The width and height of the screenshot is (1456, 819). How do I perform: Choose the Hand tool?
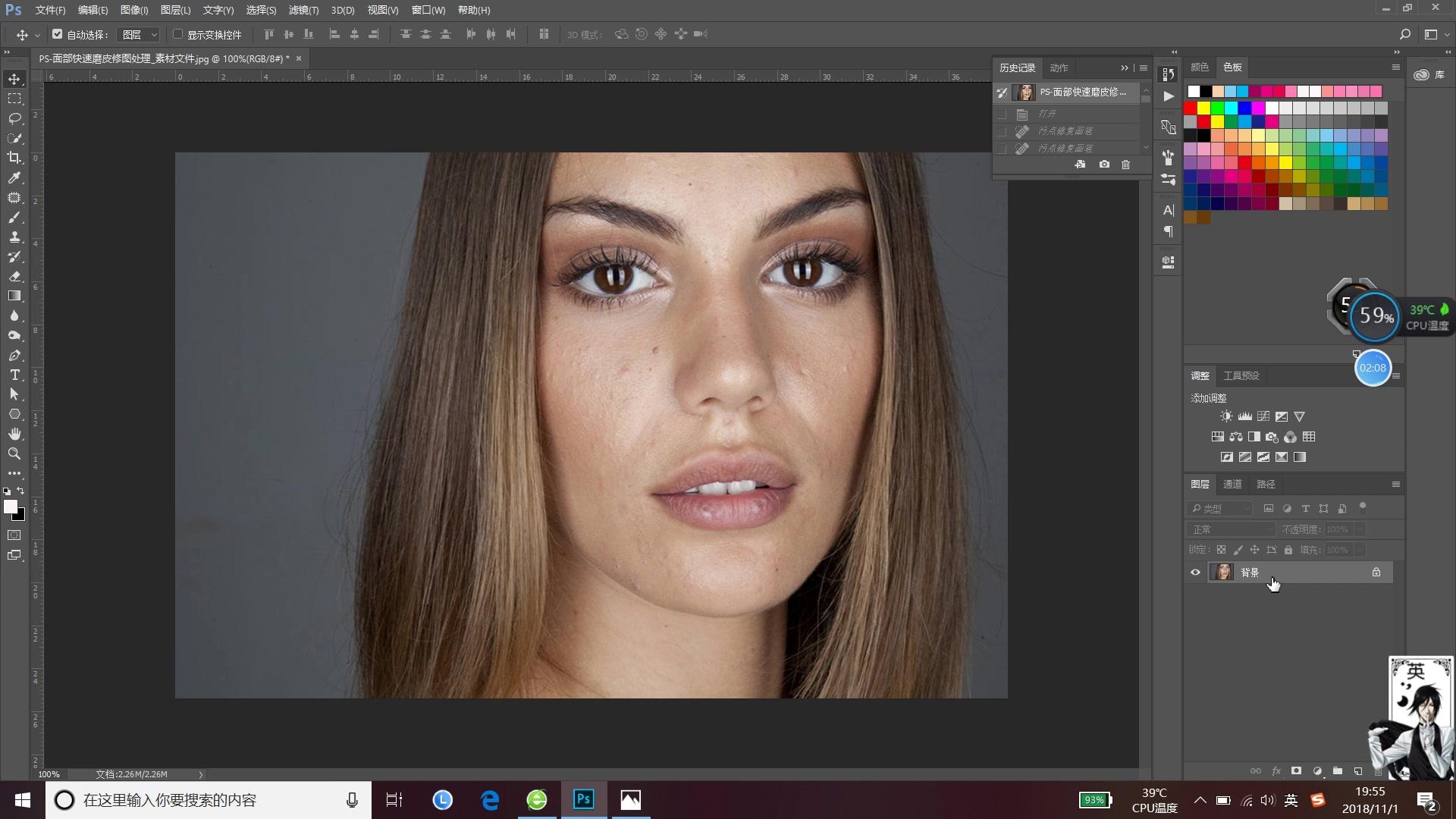[x=14, y=434]
